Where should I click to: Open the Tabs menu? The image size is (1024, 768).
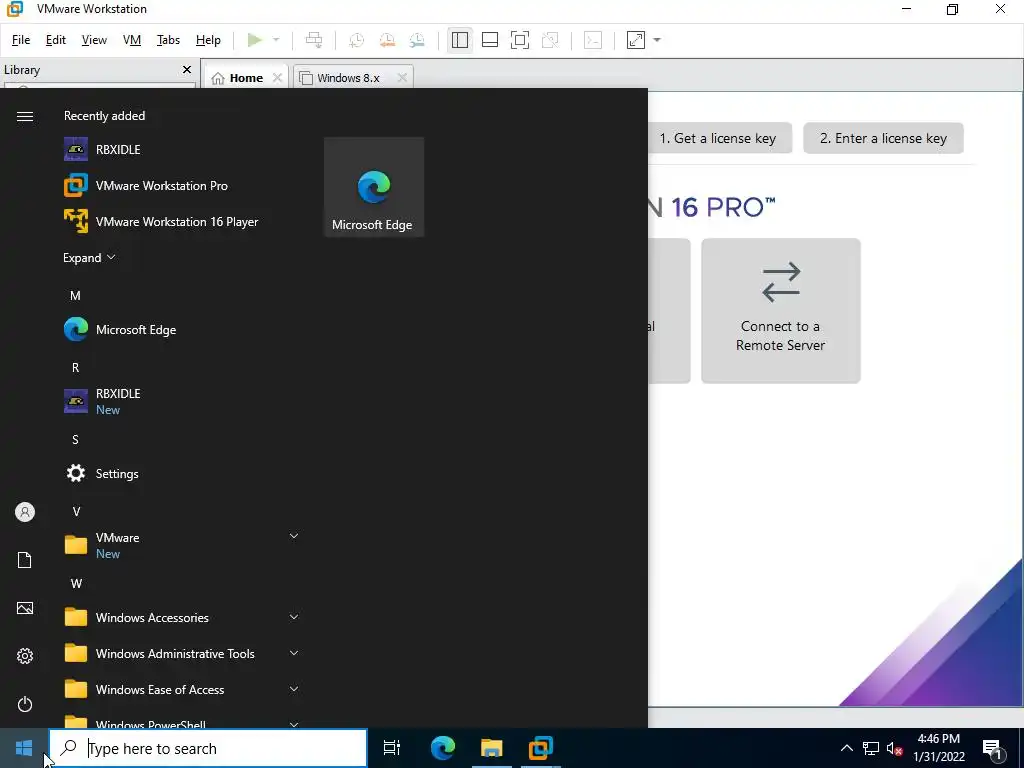(168, 40)
